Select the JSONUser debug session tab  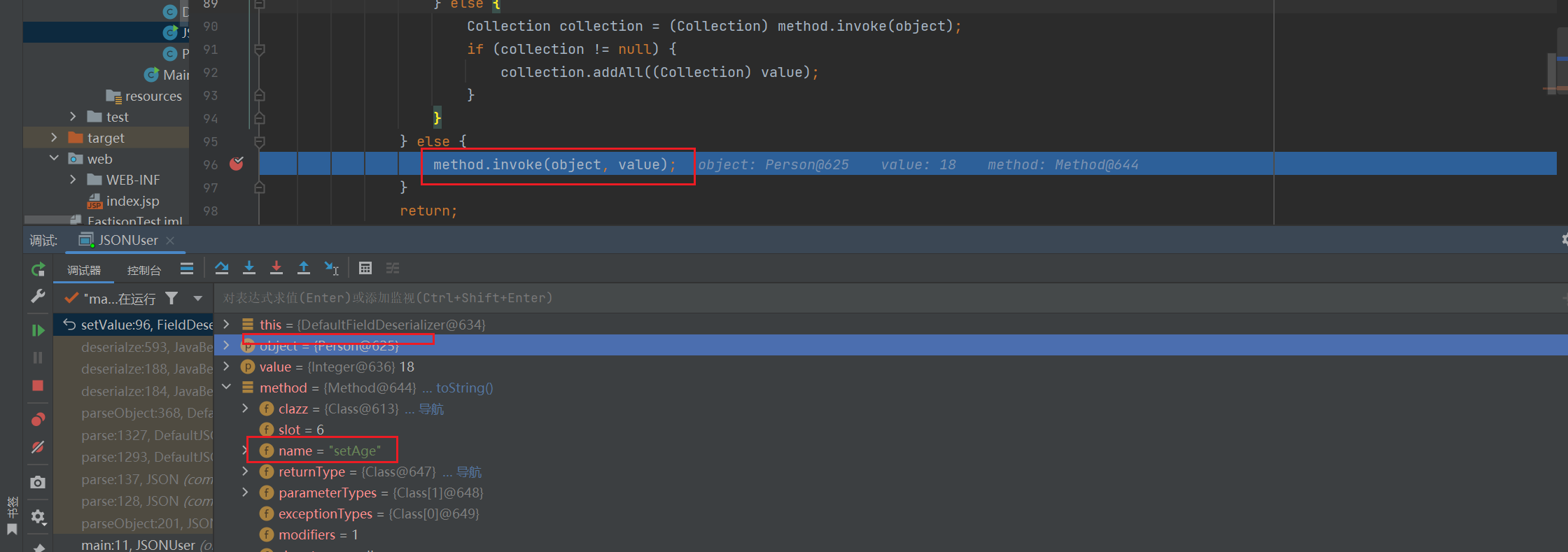tap(127, 241)
